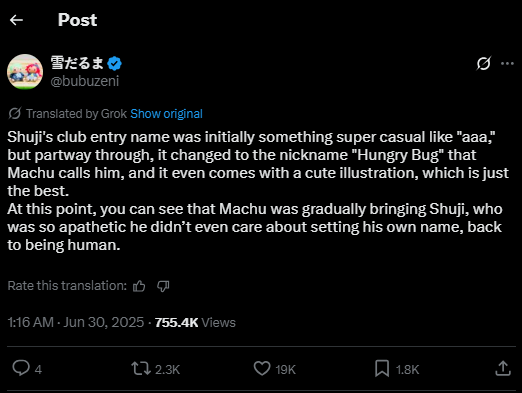Rate translation with thumbs down
The image size is (522, 393).
163,286
